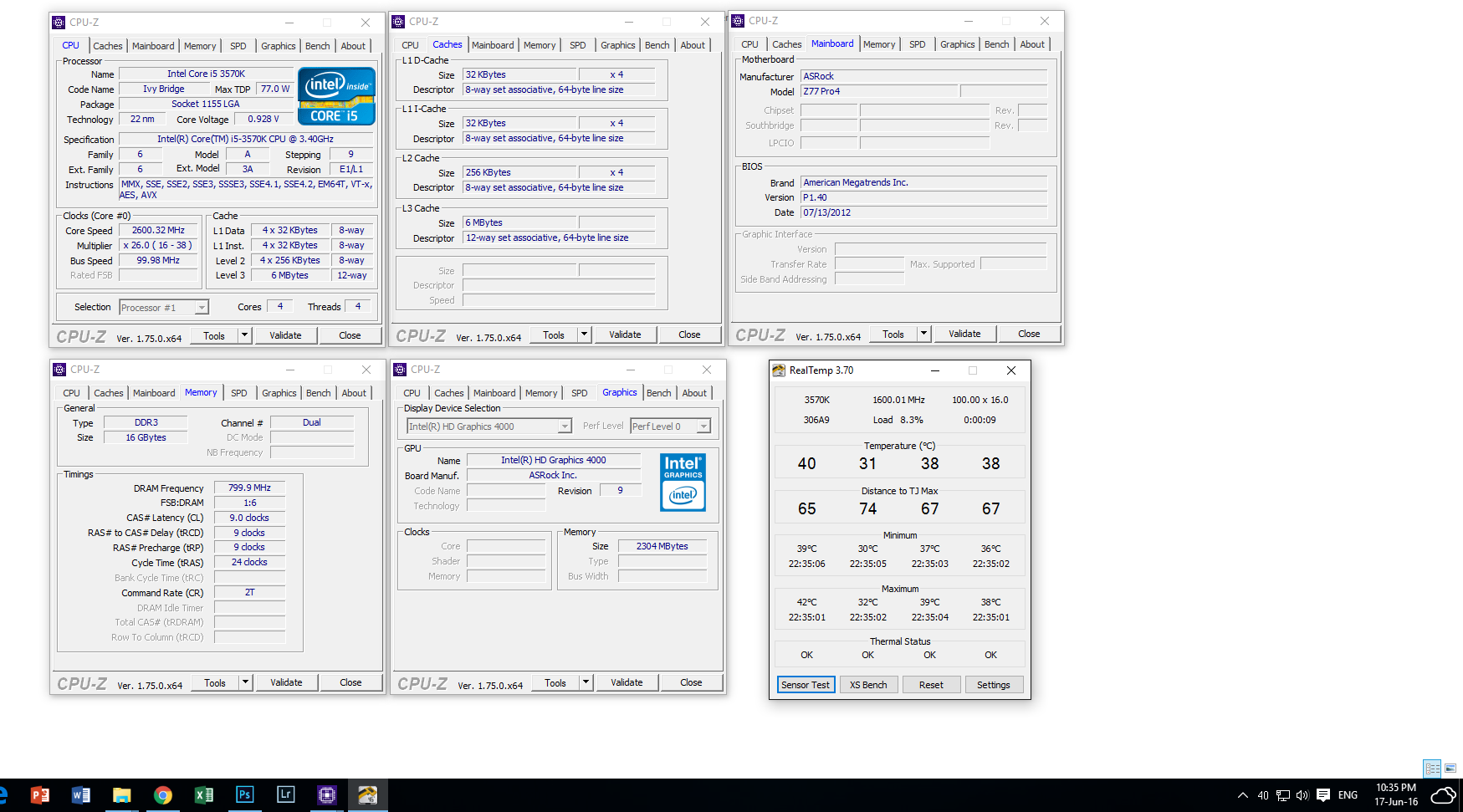This screenshot has width=1463, height=812.
Task: Launch Word from the taskbar
Action: (80, 794)
